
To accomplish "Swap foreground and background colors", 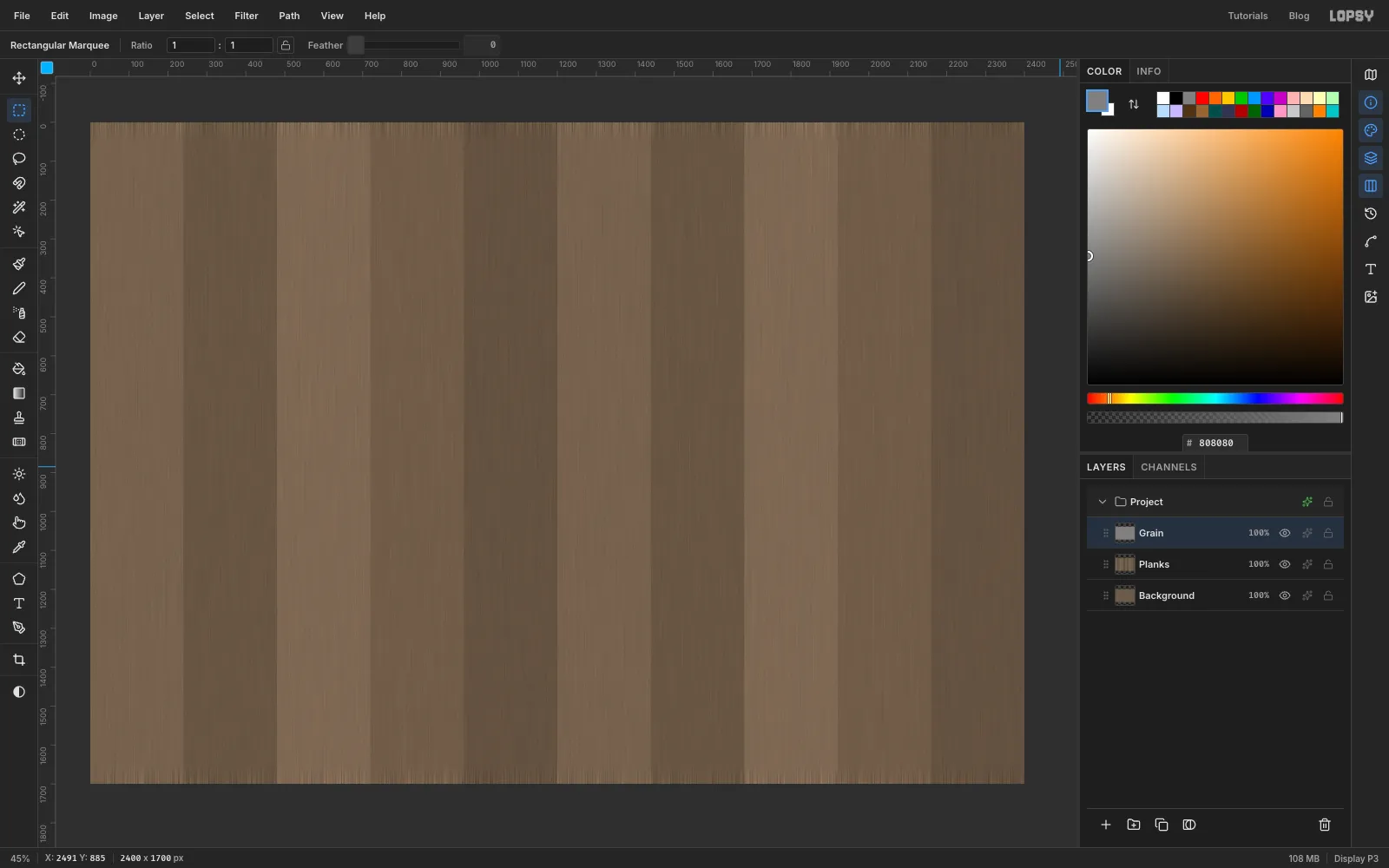I will 1134,104.
